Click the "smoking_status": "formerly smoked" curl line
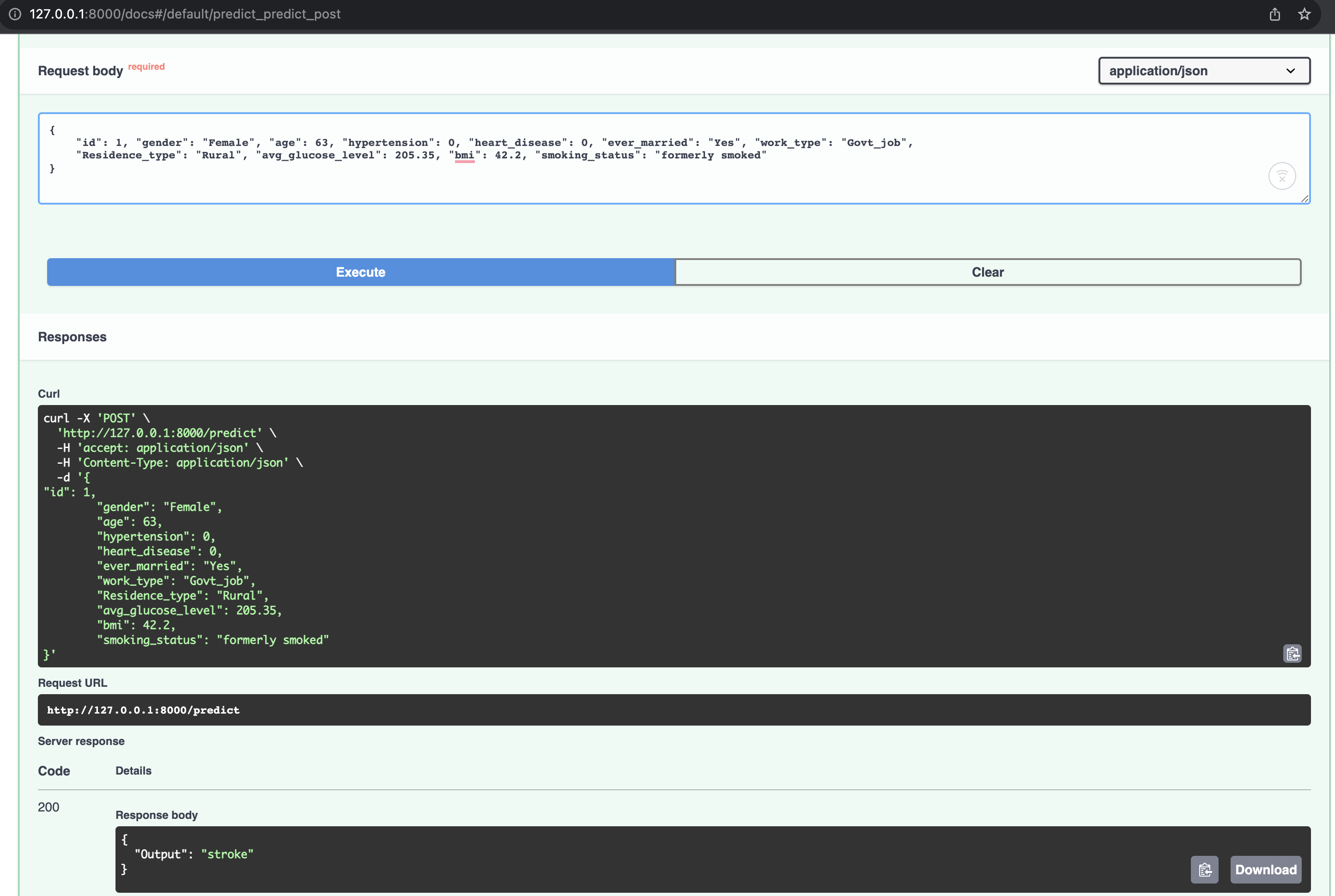Viewport: 1335px width, 896px height. tap(212, 640)
